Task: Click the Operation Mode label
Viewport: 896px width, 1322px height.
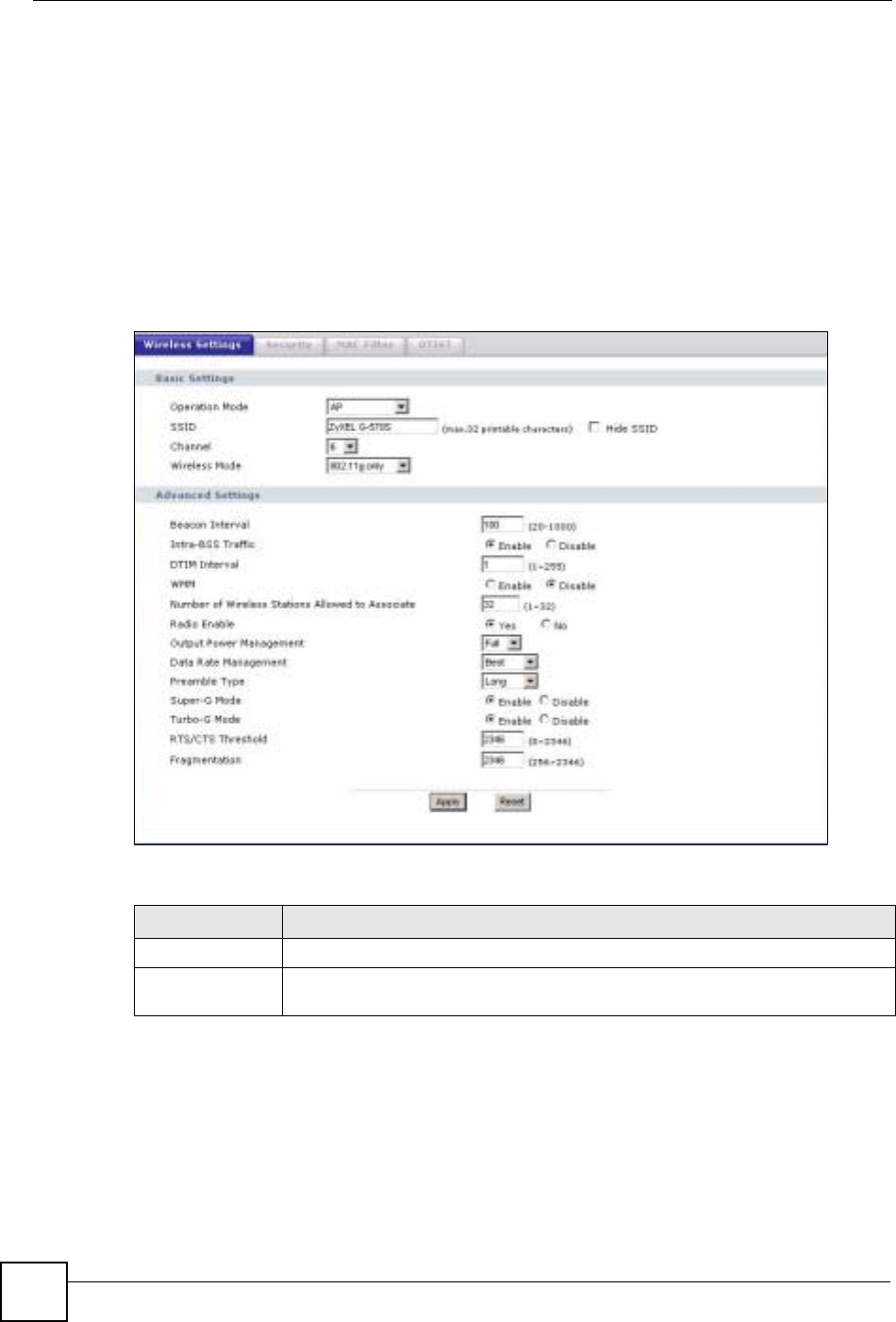Action: point(208,407)
